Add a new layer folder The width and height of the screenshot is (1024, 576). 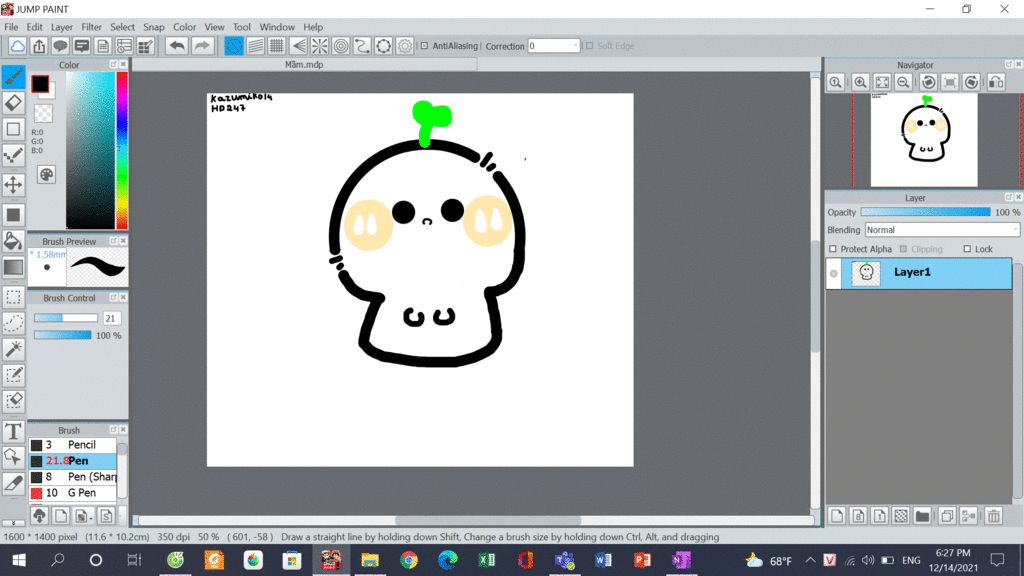click(x=922, y=516)
